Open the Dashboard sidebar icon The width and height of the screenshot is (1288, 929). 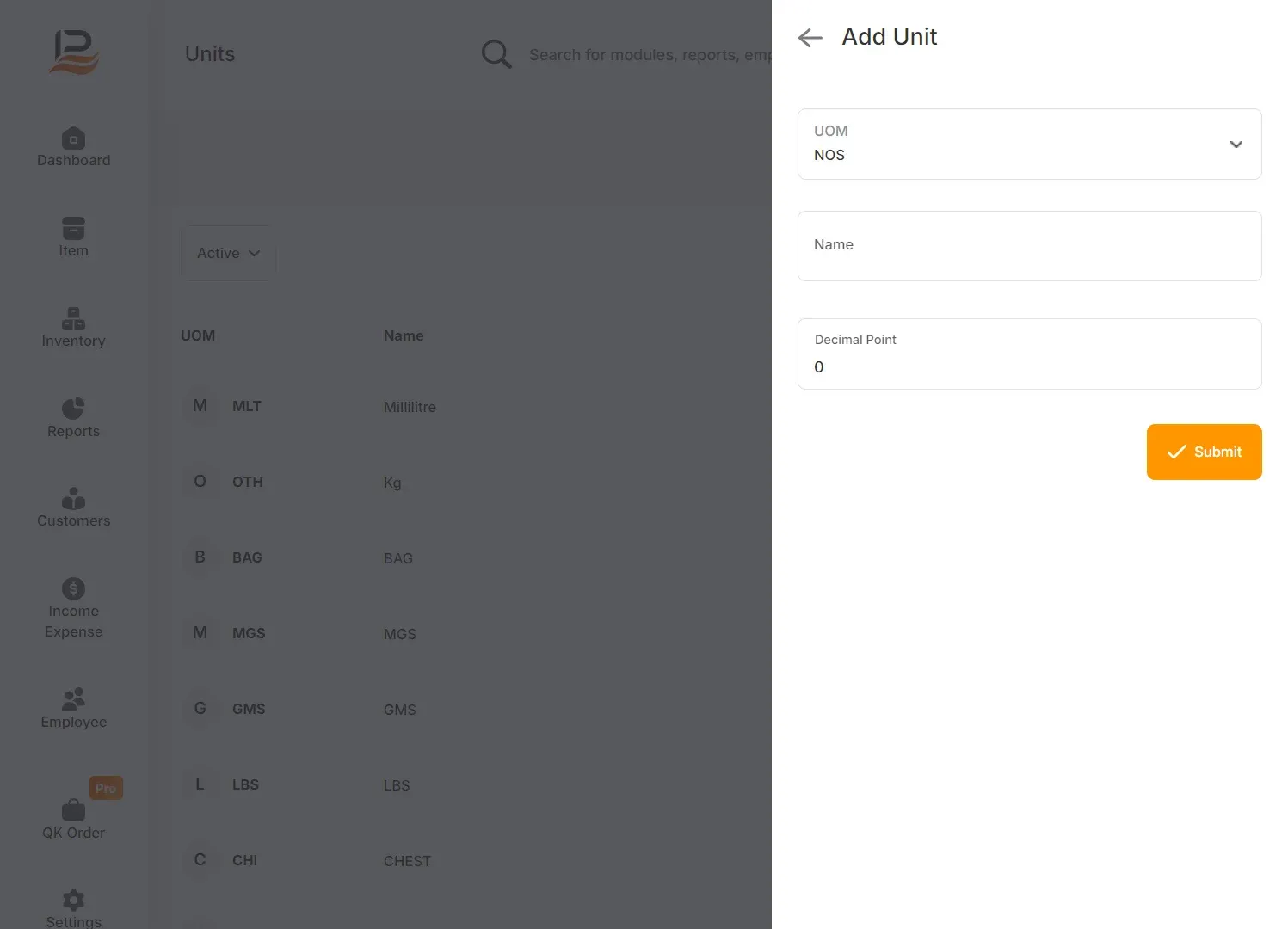pyautogui.click(x=73, y=138)
